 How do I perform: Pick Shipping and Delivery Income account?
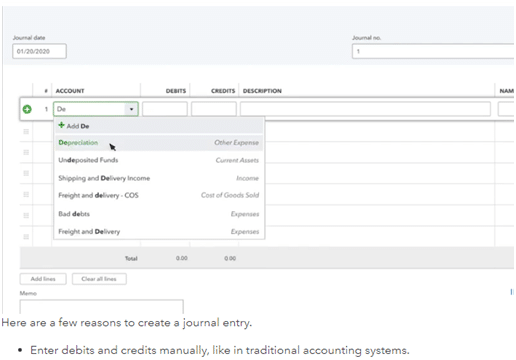pyautogui.click(x=159, y=178)
